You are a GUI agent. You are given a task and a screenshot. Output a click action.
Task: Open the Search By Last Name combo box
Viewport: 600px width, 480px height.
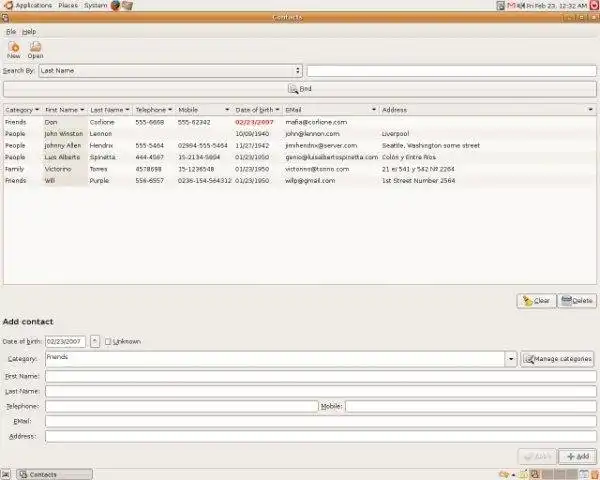point(170,71)
